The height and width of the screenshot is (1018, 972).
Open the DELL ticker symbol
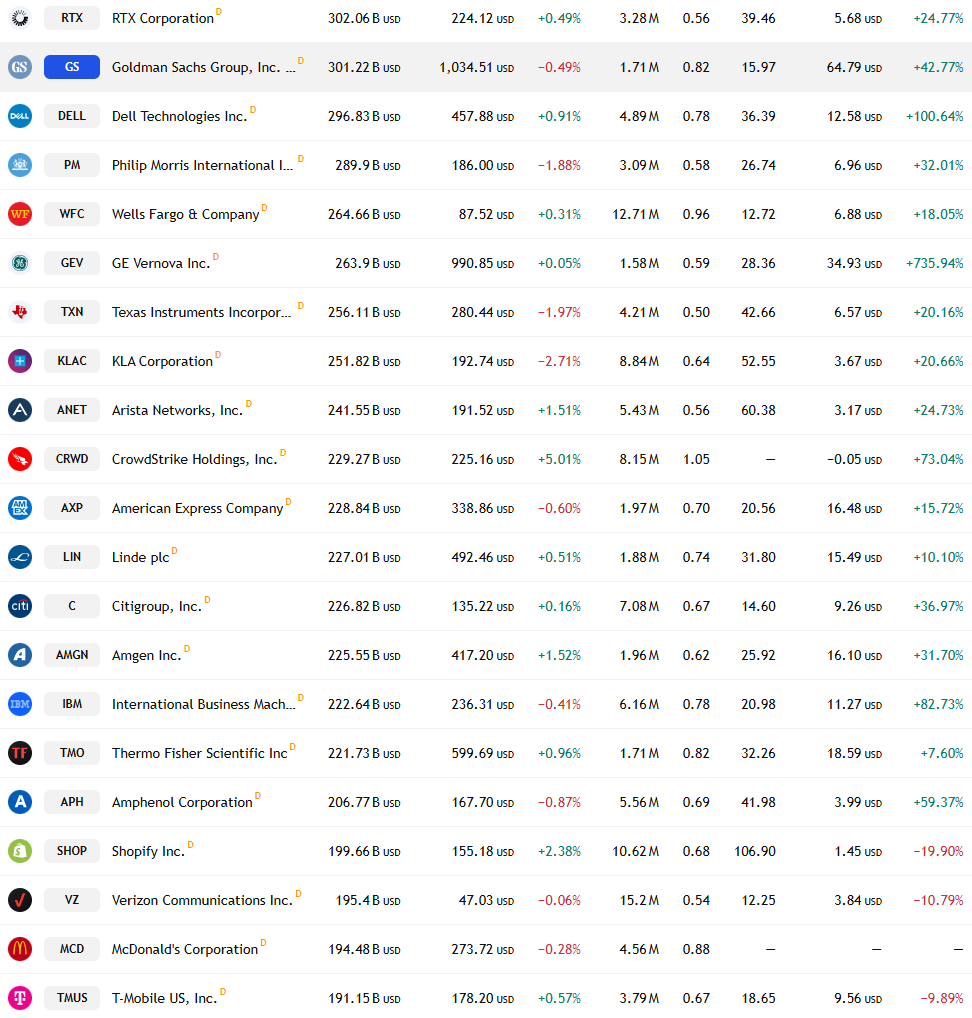tap(72, 116)
